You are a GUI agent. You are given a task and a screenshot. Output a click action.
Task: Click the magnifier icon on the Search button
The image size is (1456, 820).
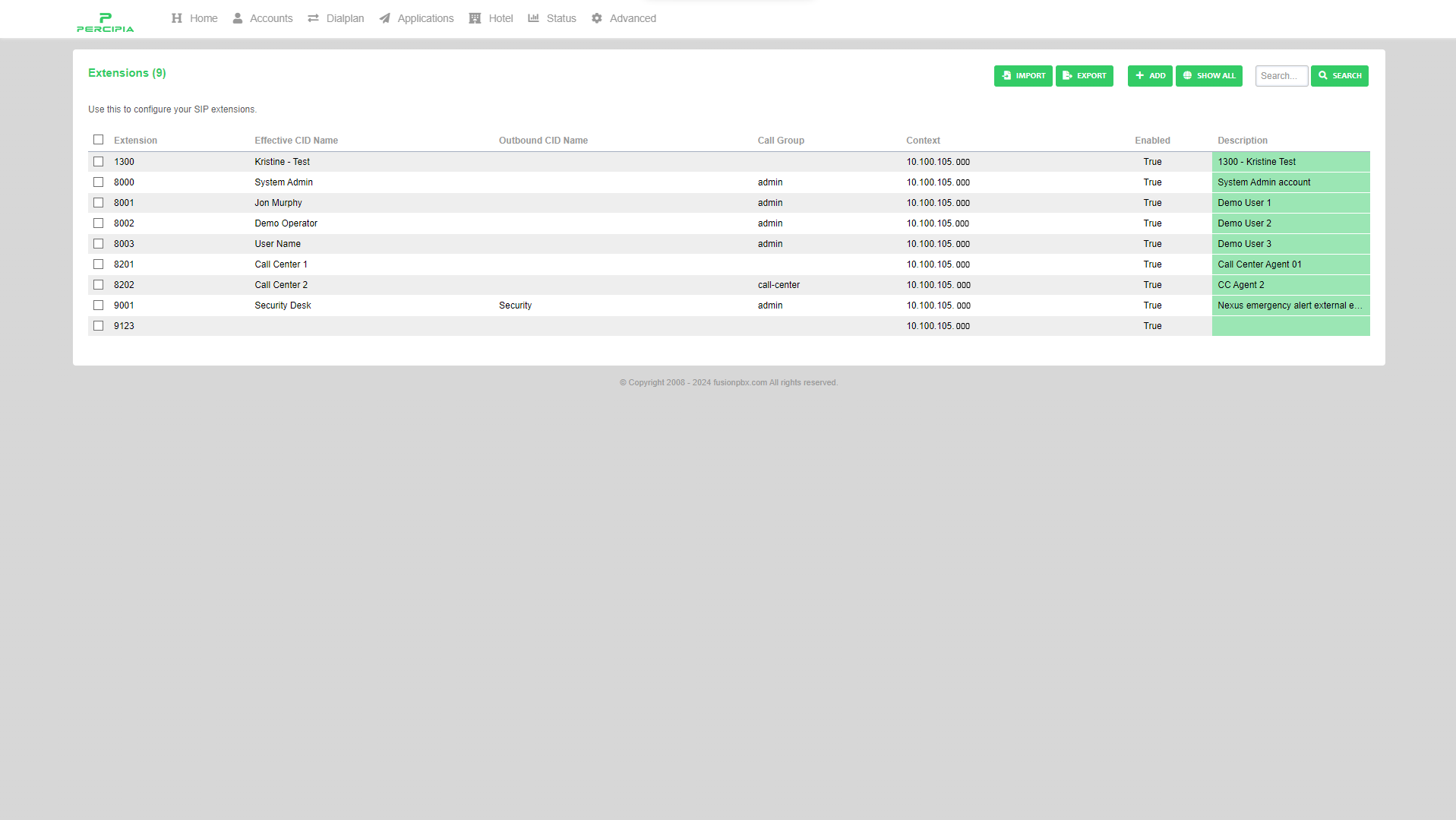coord(1322,75)
